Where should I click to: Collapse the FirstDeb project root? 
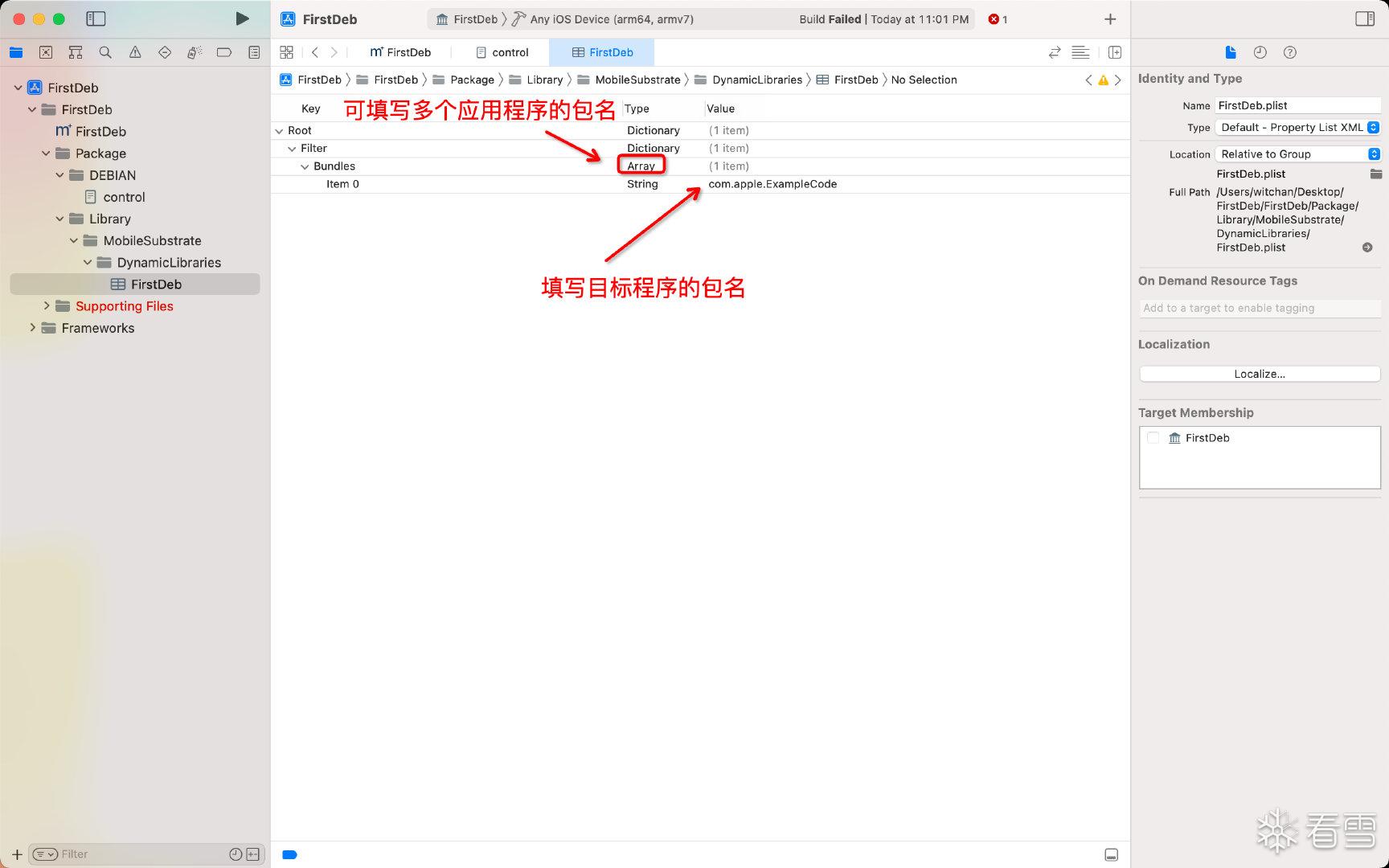point(18,88)
